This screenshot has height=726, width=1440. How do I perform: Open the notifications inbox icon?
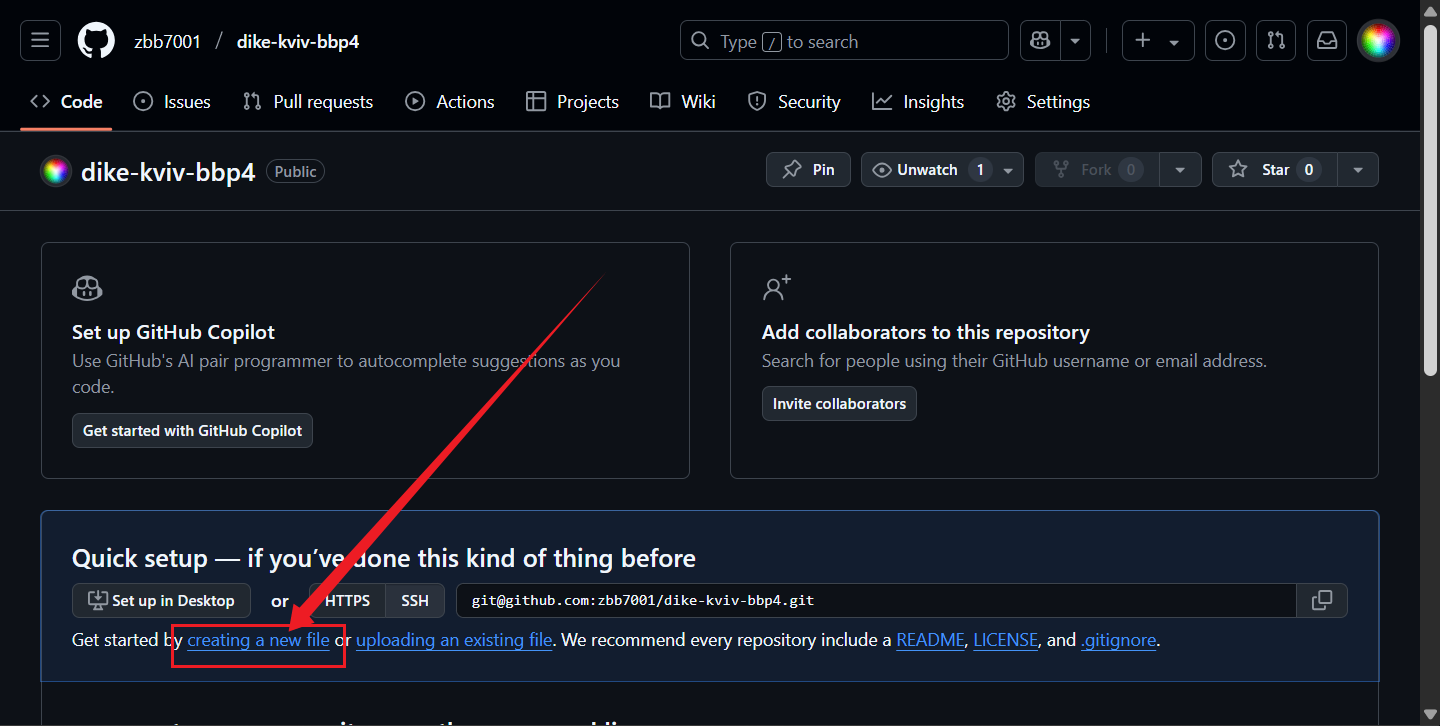tap(1327, 41)
